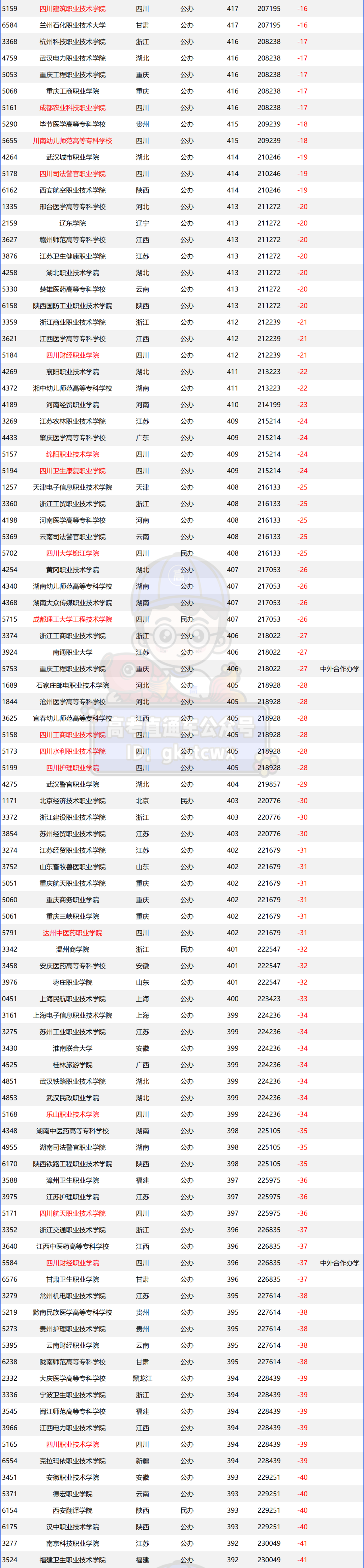Select the 兰州石化职业技术大学 cell
The image size is (364, 1568).
tap(72, 26)
